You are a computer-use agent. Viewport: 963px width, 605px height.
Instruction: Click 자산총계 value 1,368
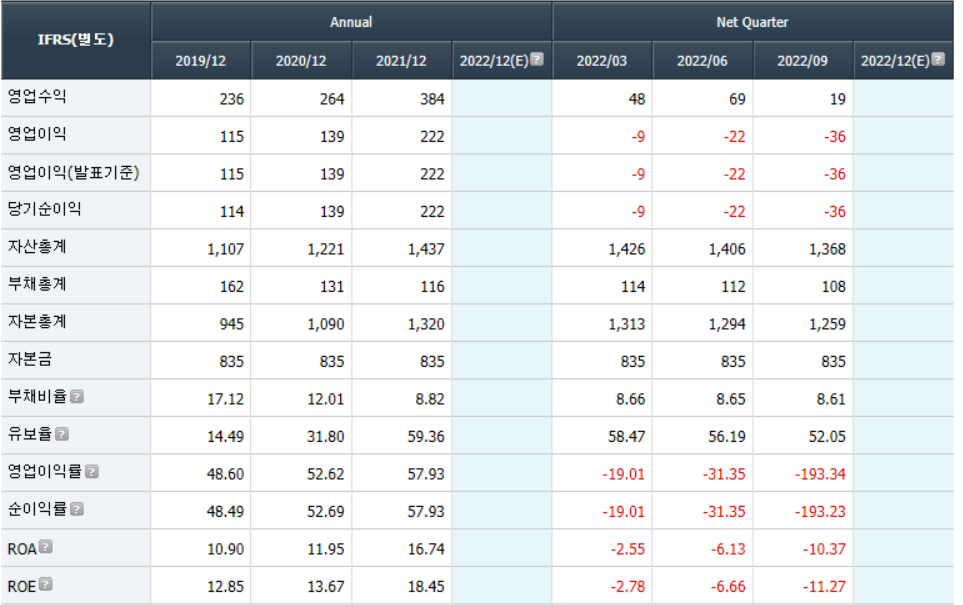(827, 249)
